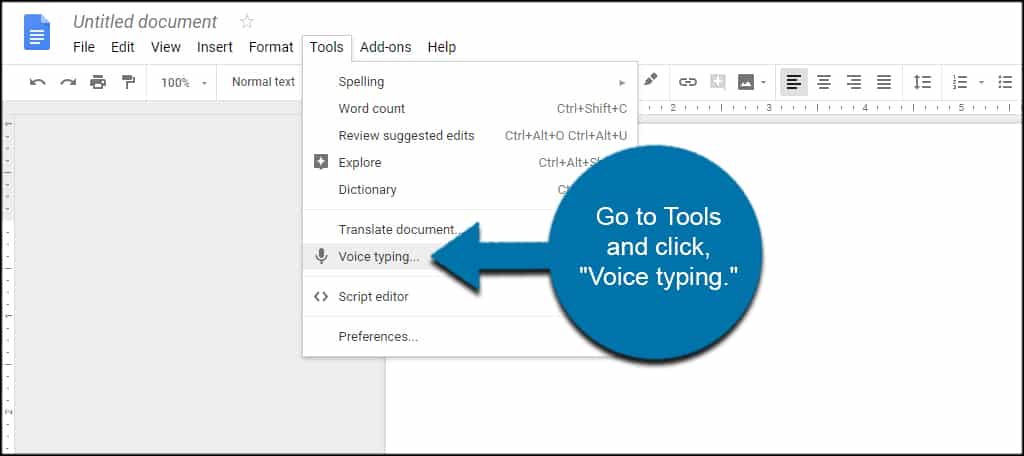Click the Add comment icon
Viewport: 1024px width, 456px height.
718,82
